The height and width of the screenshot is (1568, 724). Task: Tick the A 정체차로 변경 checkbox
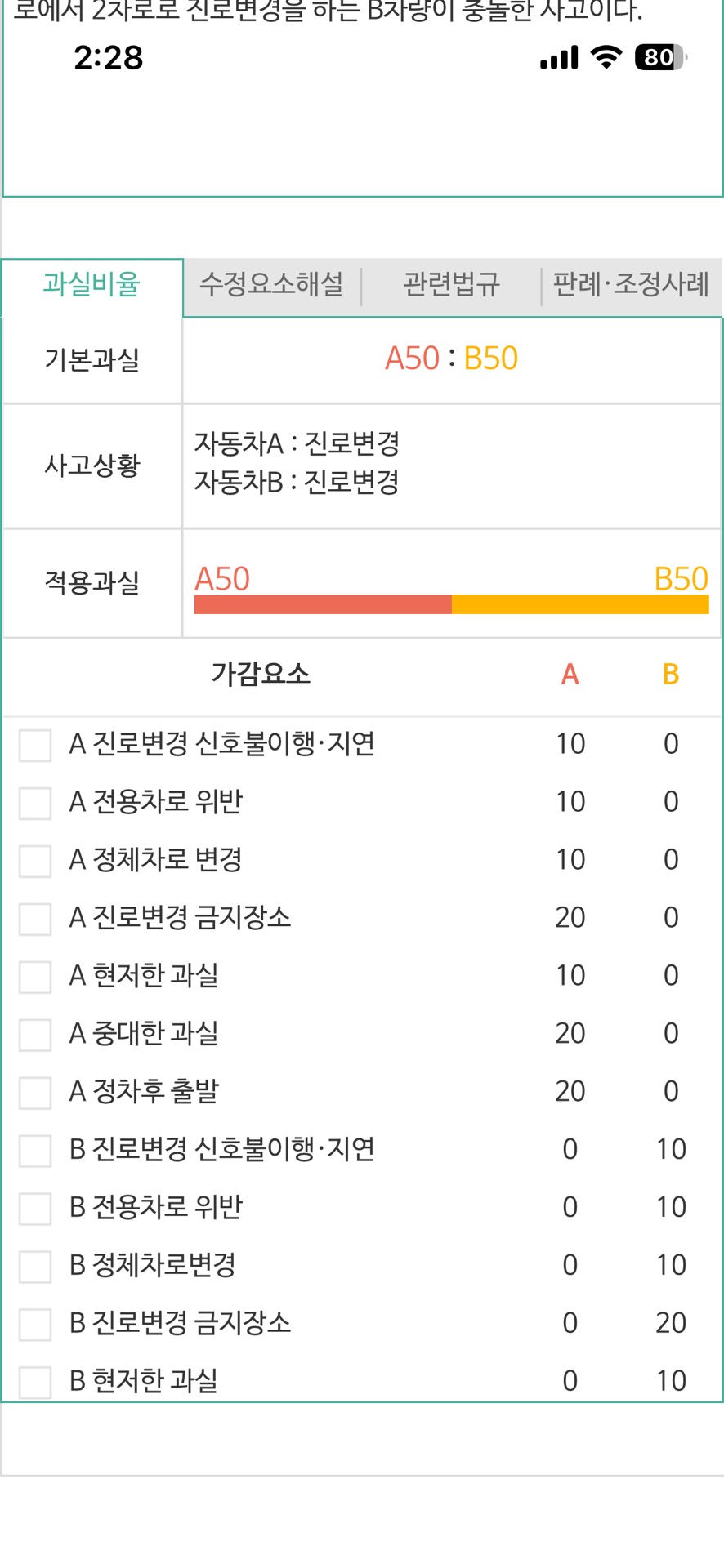[35, 861]
